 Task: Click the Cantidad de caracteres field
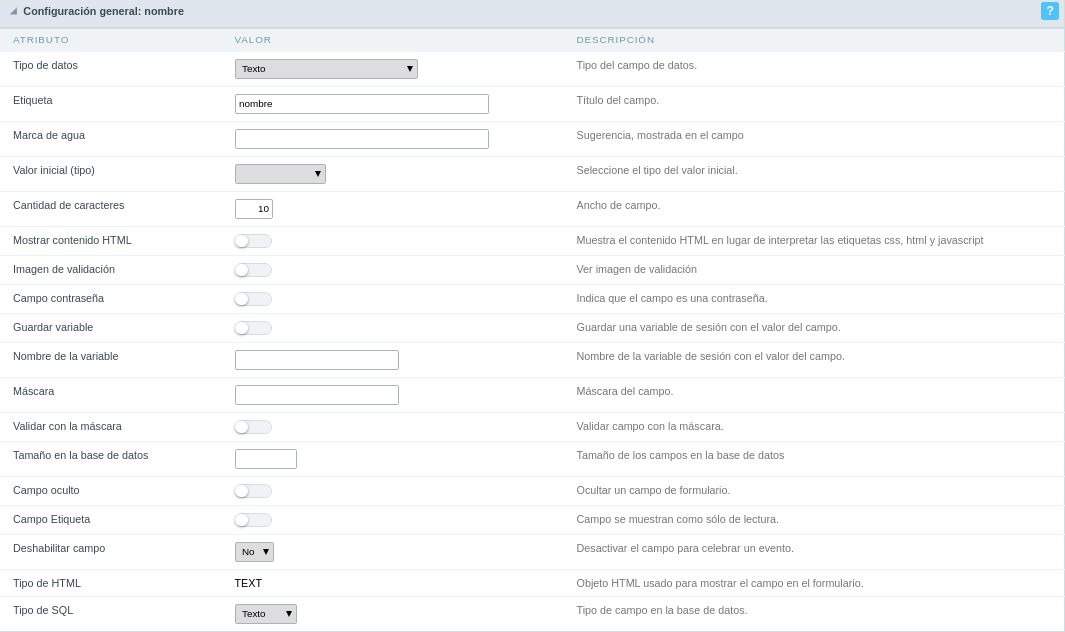(254, 209)
